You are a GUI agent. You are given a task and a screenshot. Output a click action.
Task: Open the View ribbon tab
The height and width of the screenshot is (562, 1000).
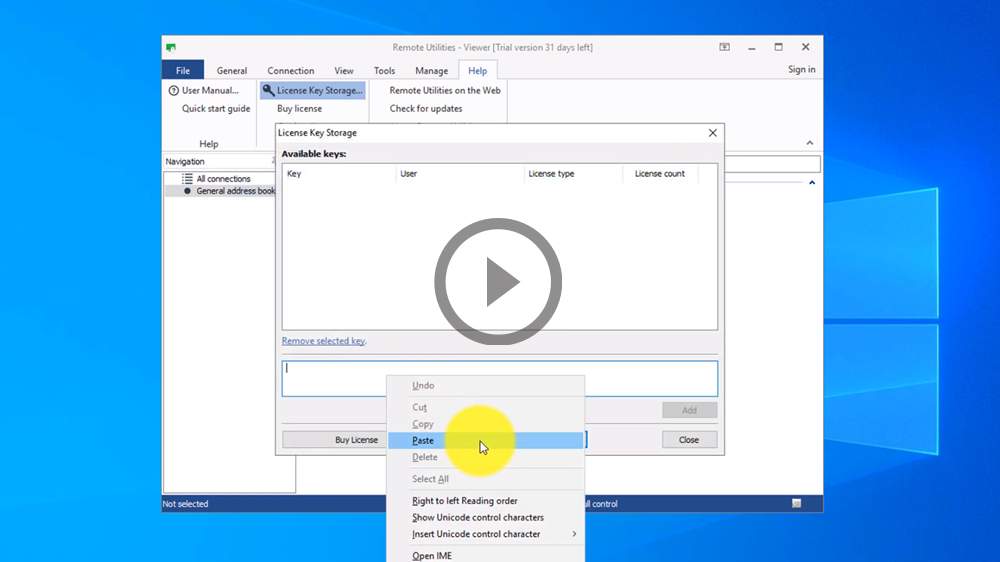[x=344, y=70]
